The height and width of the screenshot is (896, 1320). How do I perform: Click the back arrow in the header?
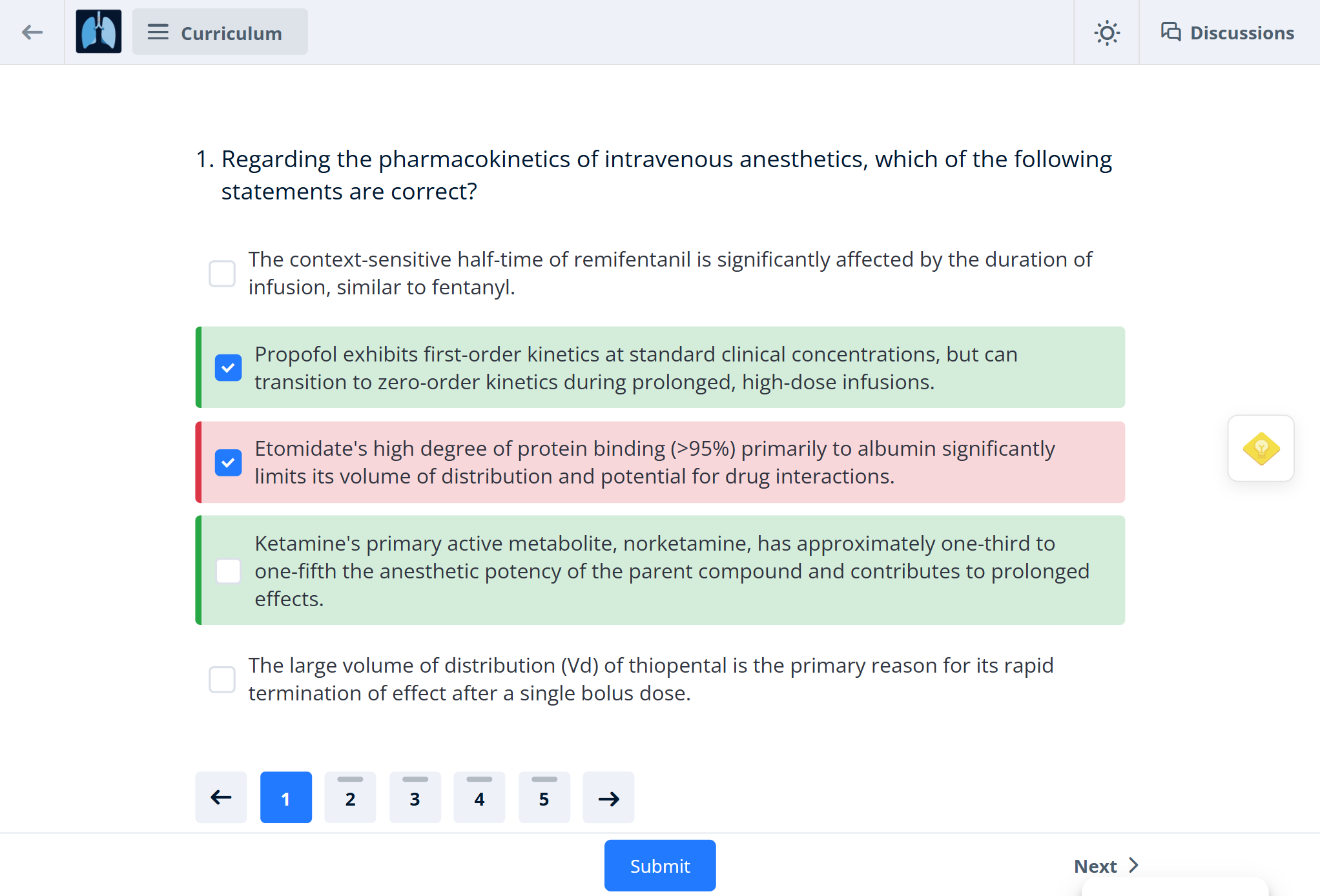click(x=32, y=32)
